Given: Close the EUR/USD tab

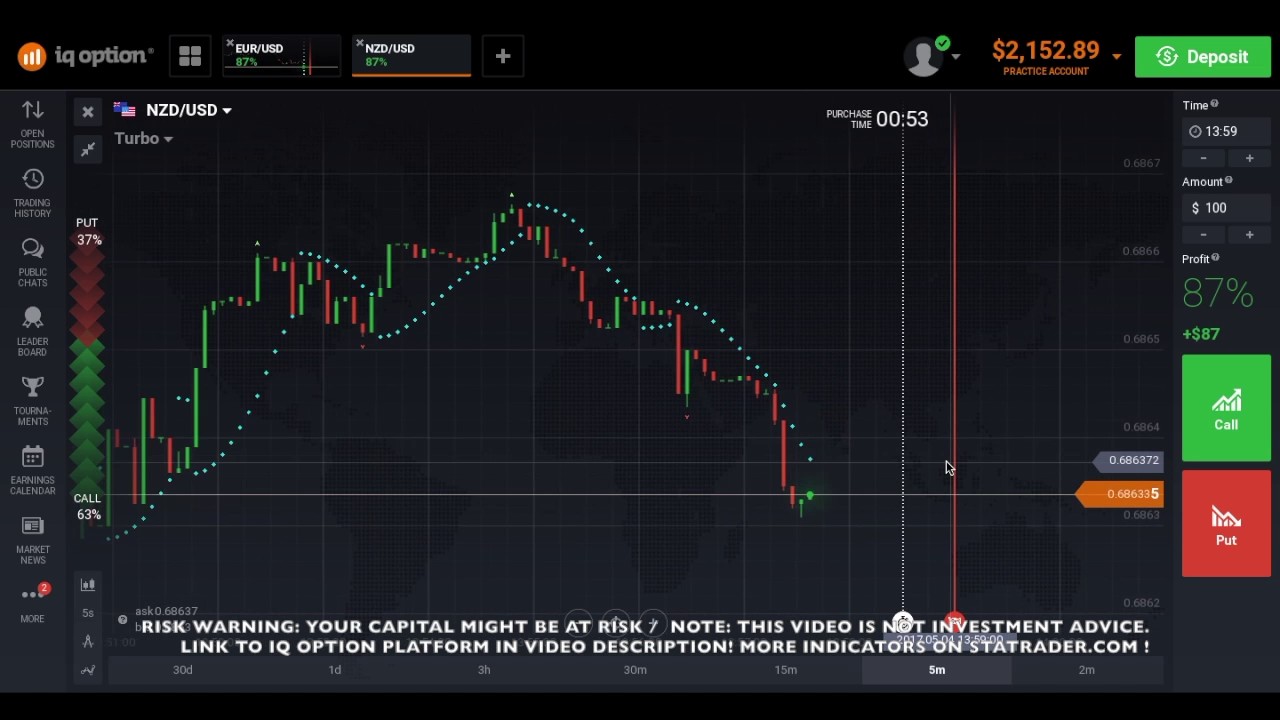Looking at the screenshot, I should [x=230, y=44].
